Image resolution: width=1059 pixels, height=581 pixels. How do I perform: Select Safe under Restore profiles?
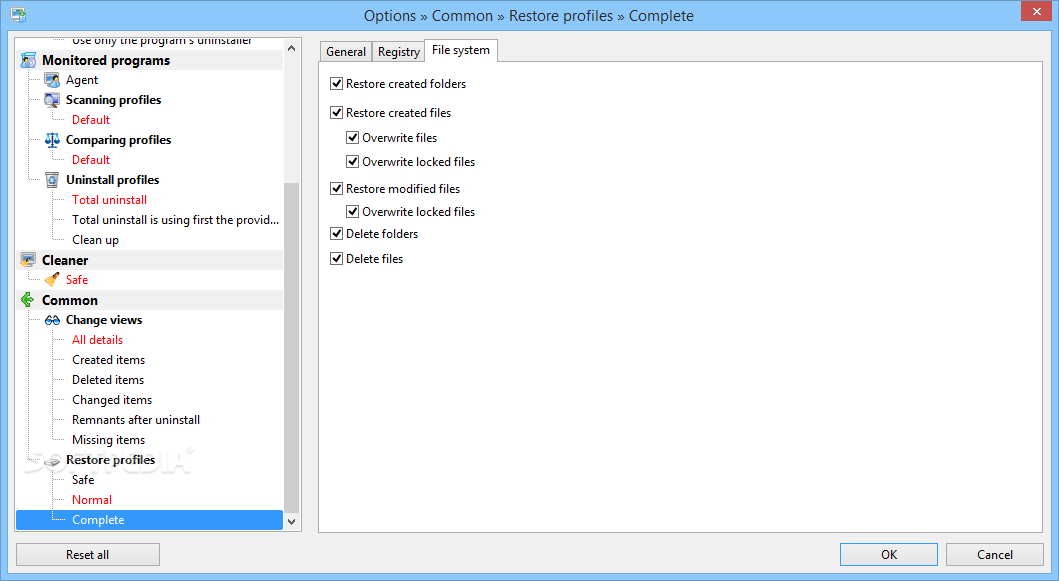coord(83,480)
